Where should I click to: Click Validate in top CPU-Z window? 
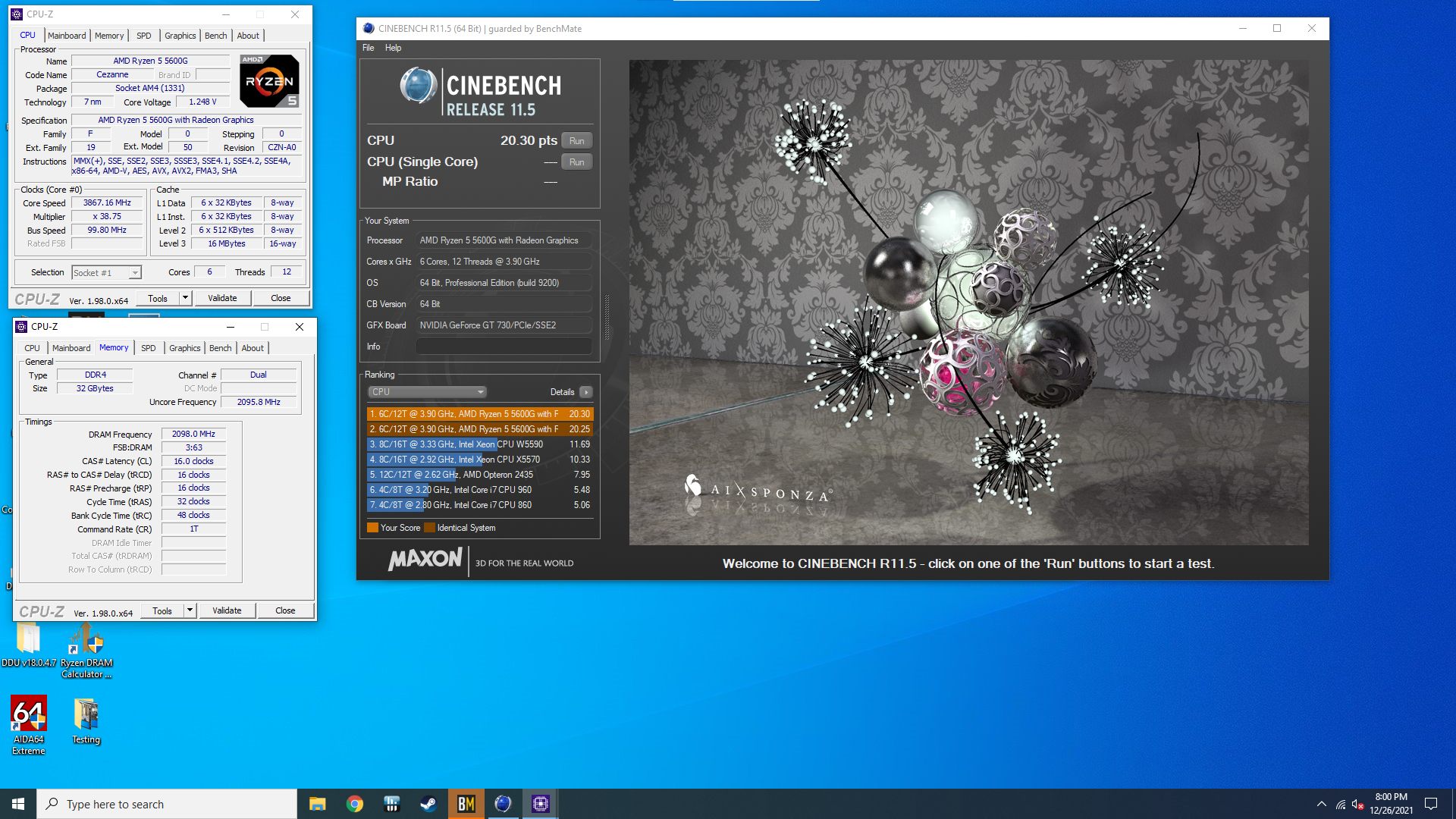coord(222,298)
